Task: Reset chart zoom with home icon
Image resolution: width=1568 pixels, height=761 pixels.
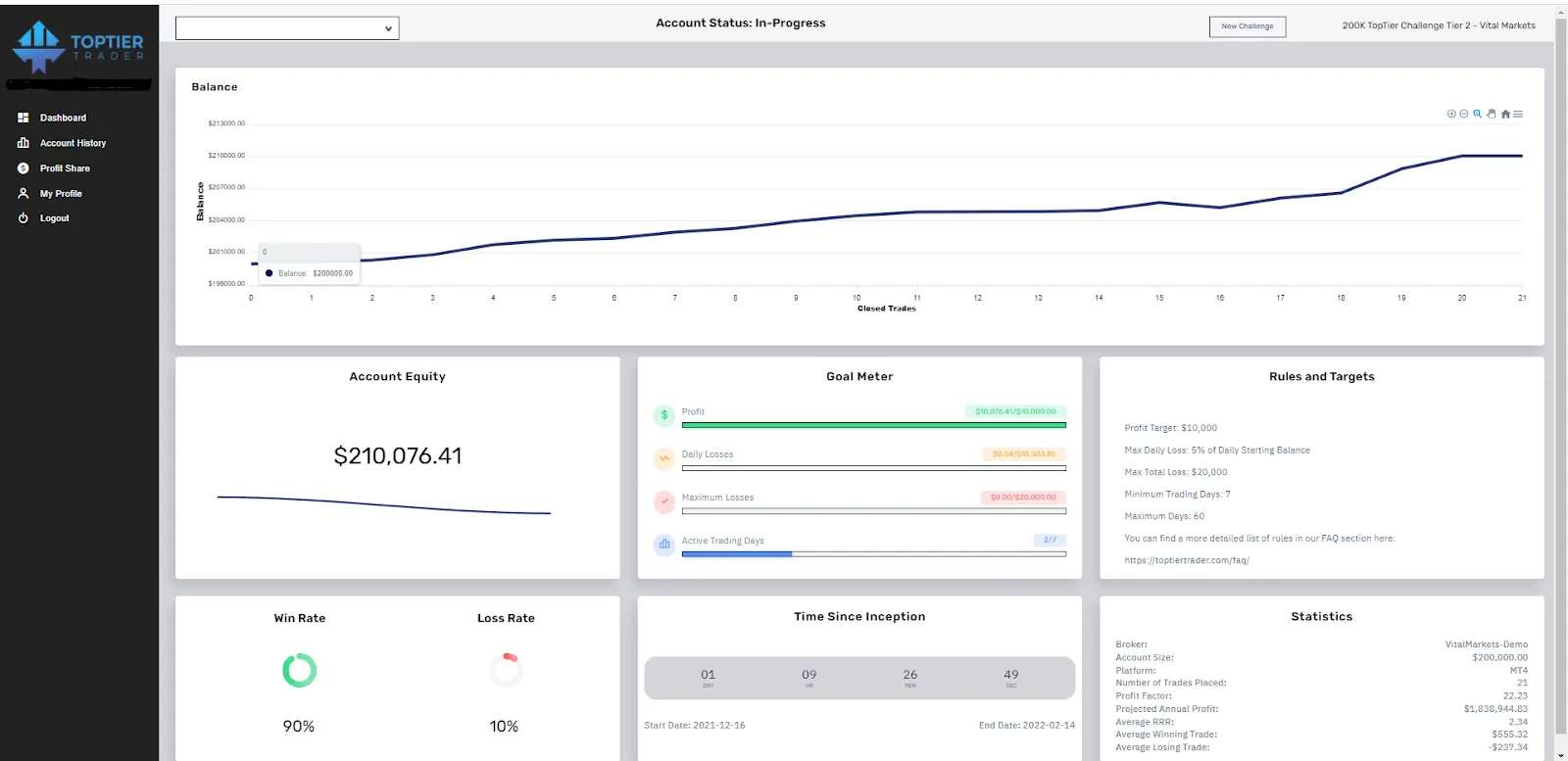Action: point(1505,115)
